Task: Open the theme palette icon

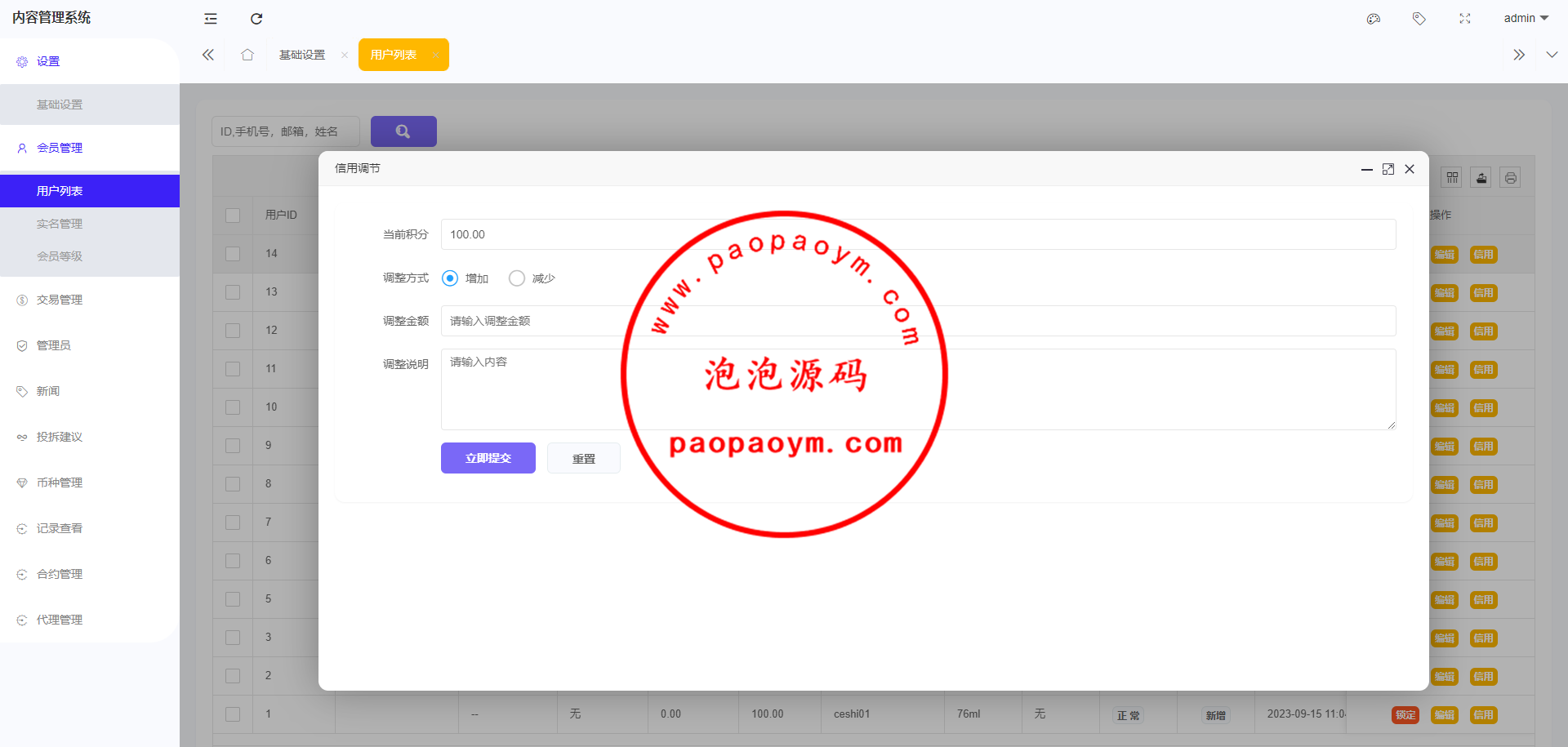Action: [1374, 19]
